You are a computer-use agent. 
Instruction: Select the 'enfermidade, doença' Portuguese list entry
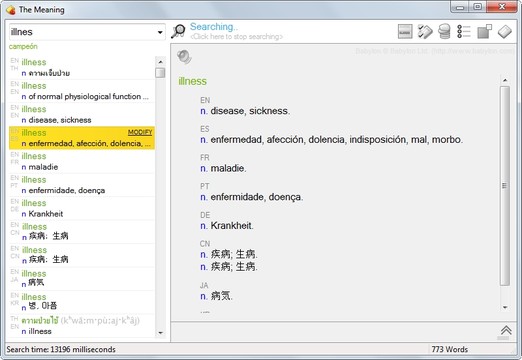(82, 185)
